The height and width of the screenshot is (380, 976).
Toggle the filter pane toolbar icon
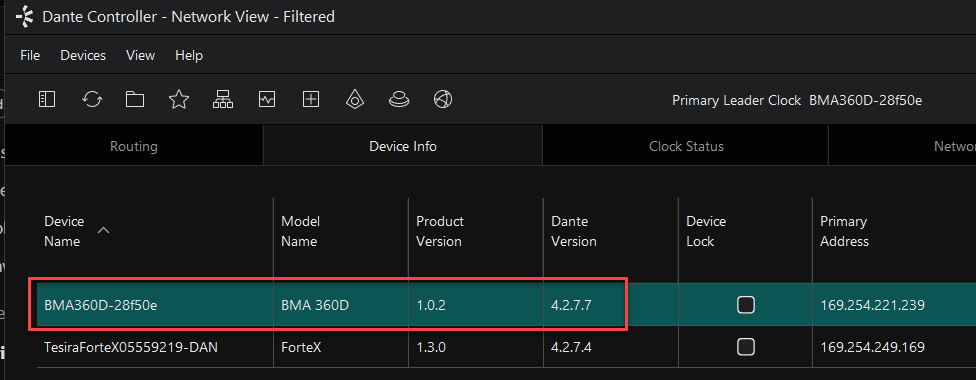pyautogui.click(x=47, y=99)
